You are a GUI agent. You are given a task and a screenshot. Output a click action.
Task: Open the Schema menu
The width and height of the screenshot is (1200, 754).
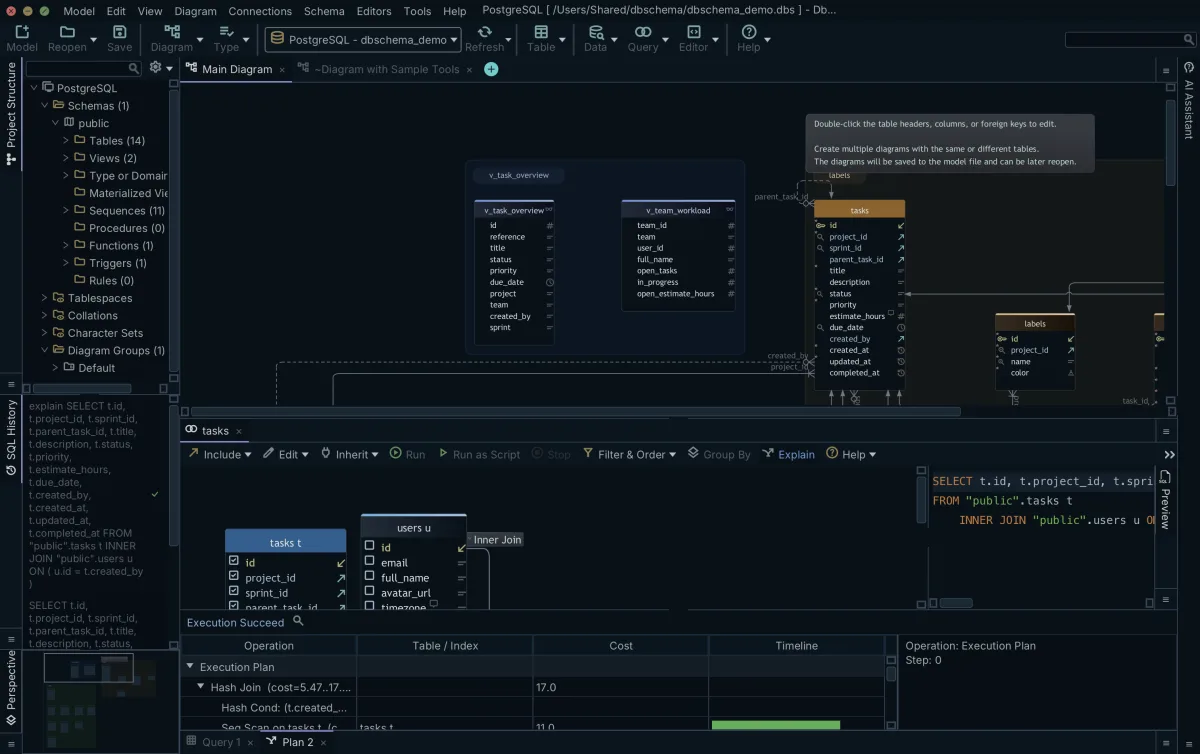pos(324,11)
